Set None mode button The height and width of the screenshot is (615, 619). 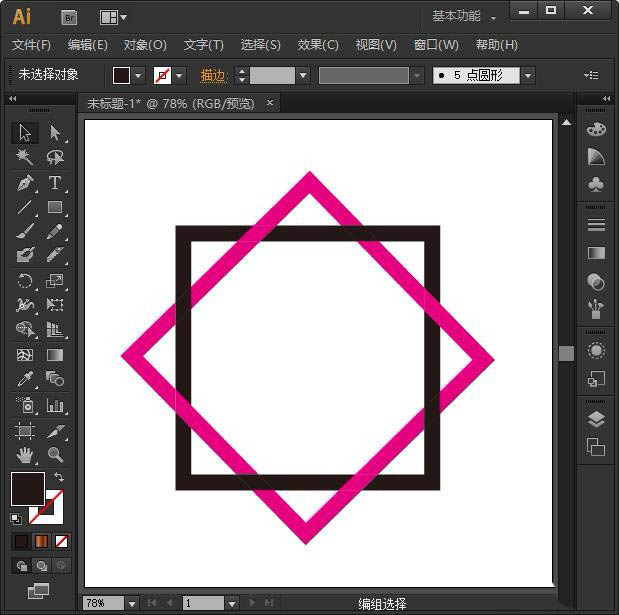[61, 541]
